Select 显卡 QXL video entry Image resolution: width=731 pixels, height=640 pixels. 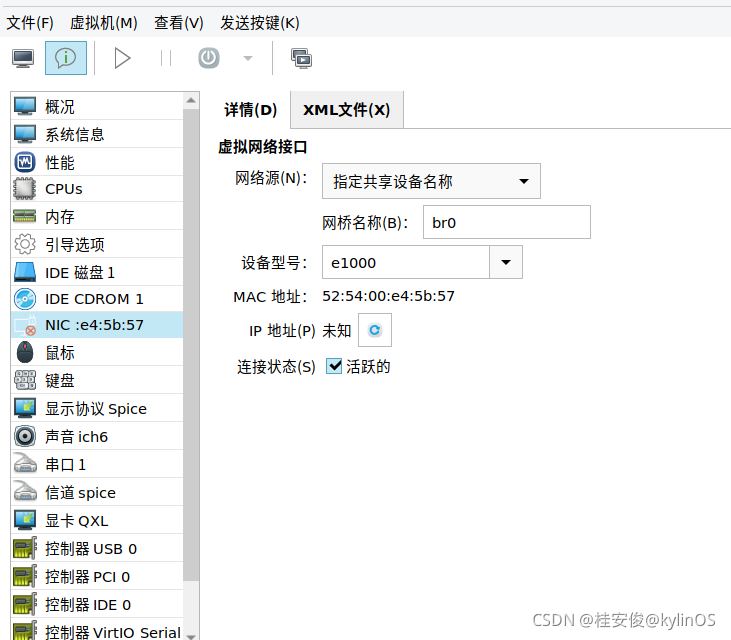97,520
